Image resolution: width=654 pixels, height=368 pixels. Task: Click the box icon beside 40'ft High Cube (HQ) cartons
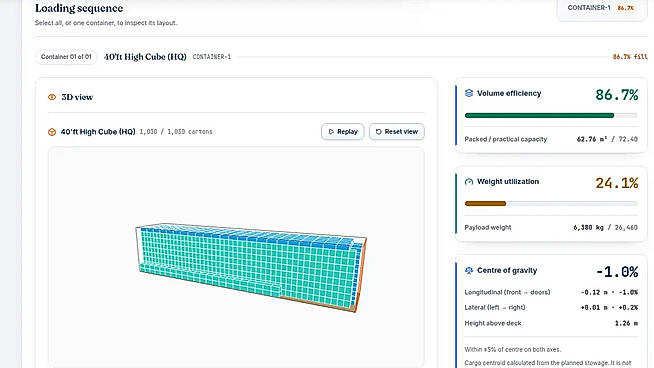tap(52, 132)
